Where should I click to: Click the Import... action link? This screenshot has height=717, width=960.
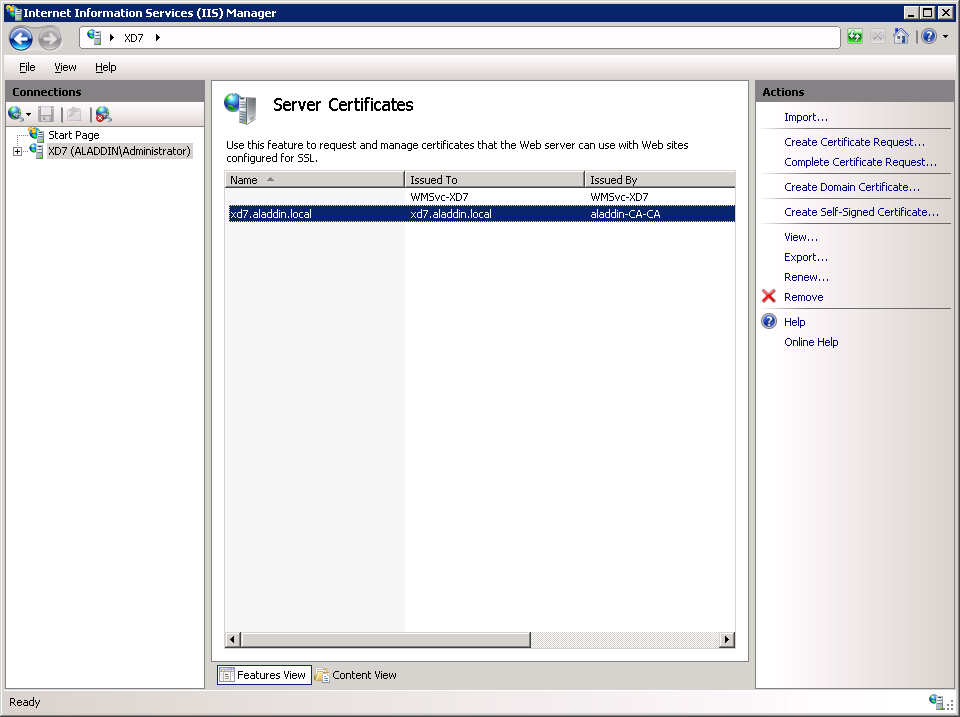806,117
